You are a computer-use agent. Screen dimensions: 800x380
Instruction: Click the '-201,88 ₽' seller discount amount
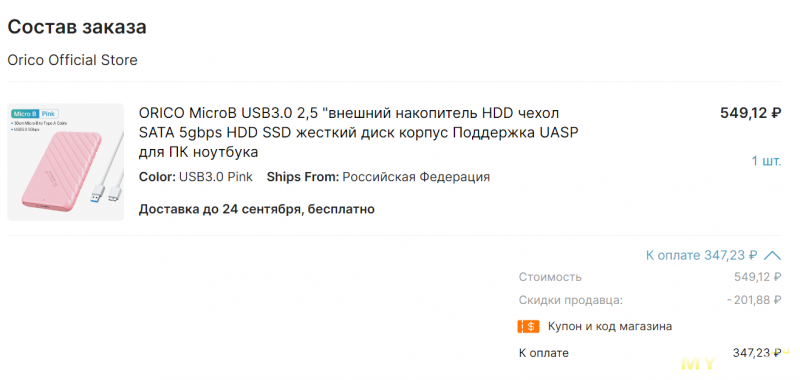click(x=754, y=300)
